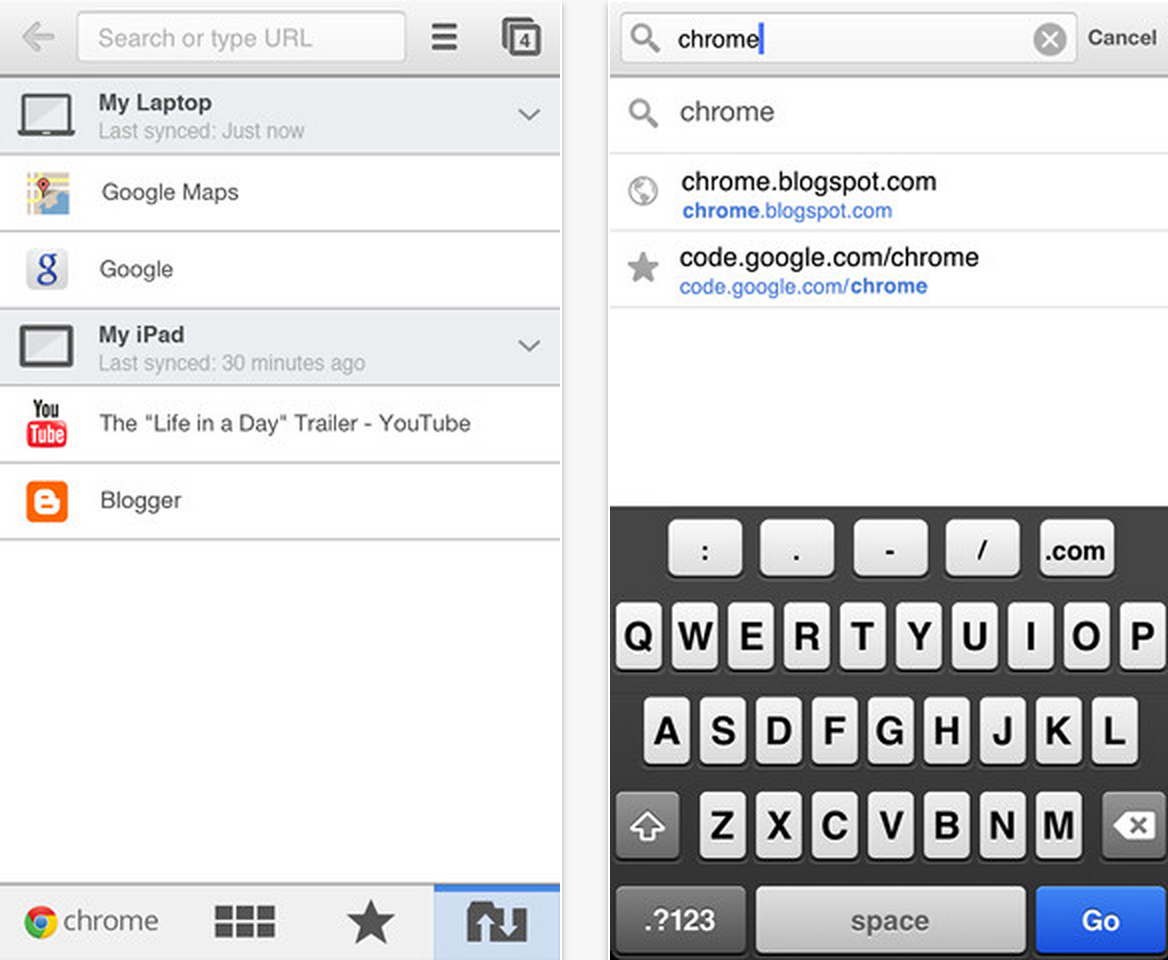
Task: Tap the D key on keyboard
Action: [x=778, y=731]
